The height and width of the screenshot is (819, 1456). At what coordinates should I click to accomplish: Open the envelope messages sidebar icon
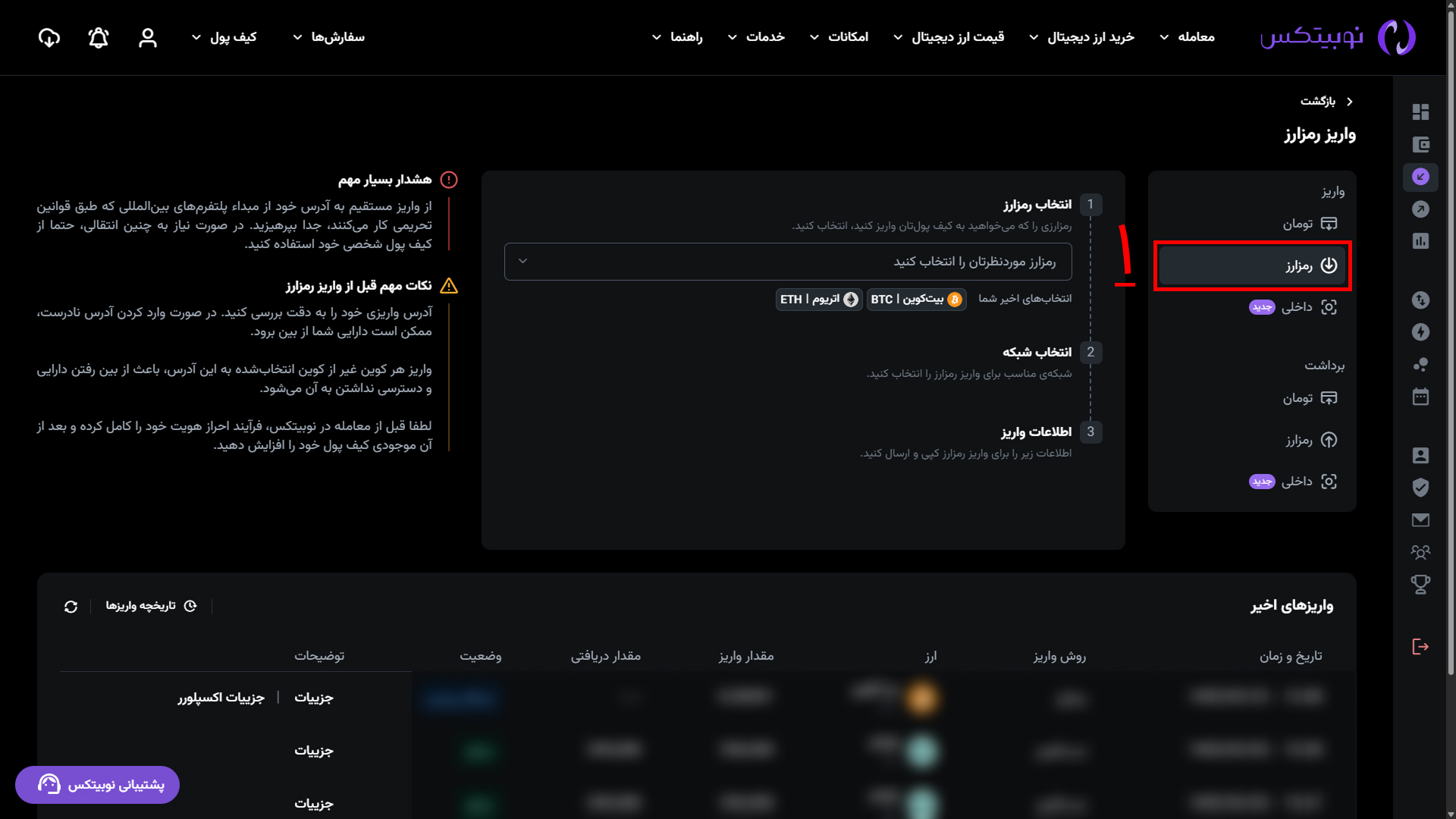(x=1420, y=520)
